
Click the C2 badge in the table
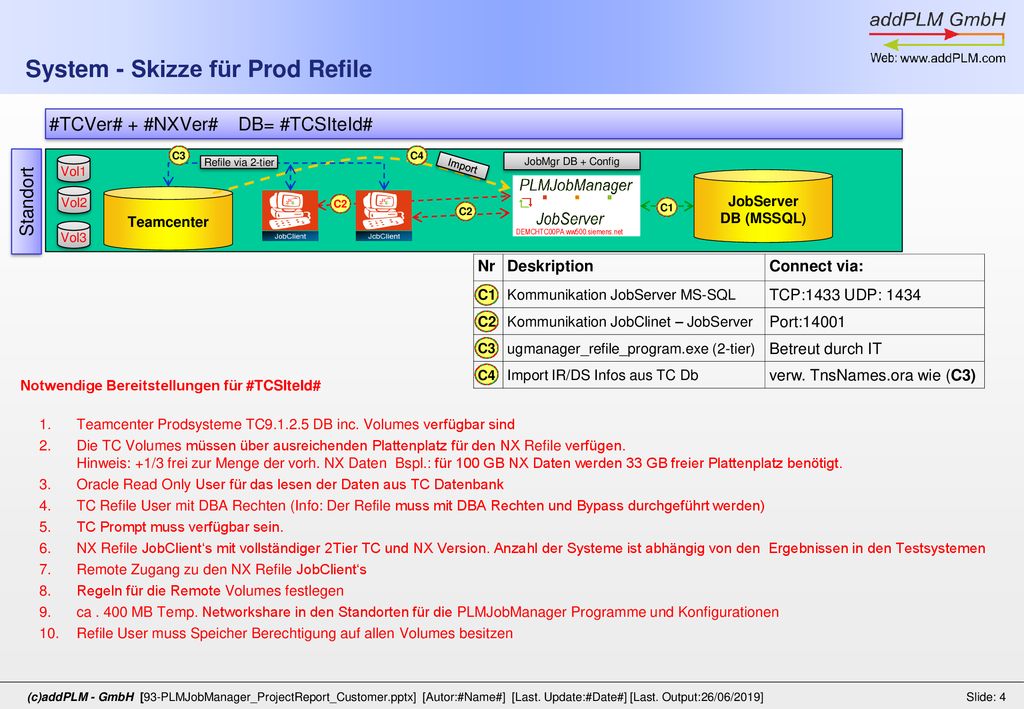point(487,322)
